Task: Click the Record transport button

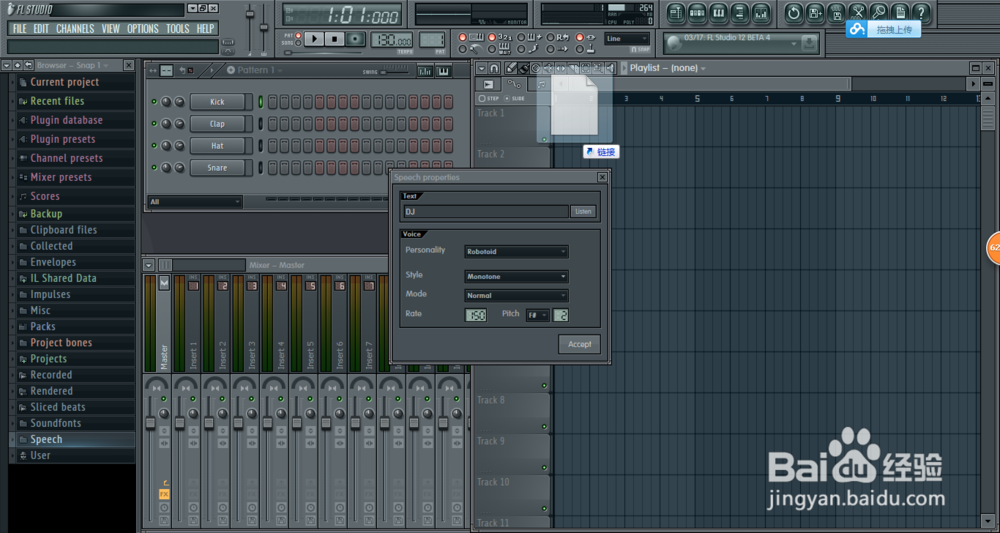Action: coord(356,39)
